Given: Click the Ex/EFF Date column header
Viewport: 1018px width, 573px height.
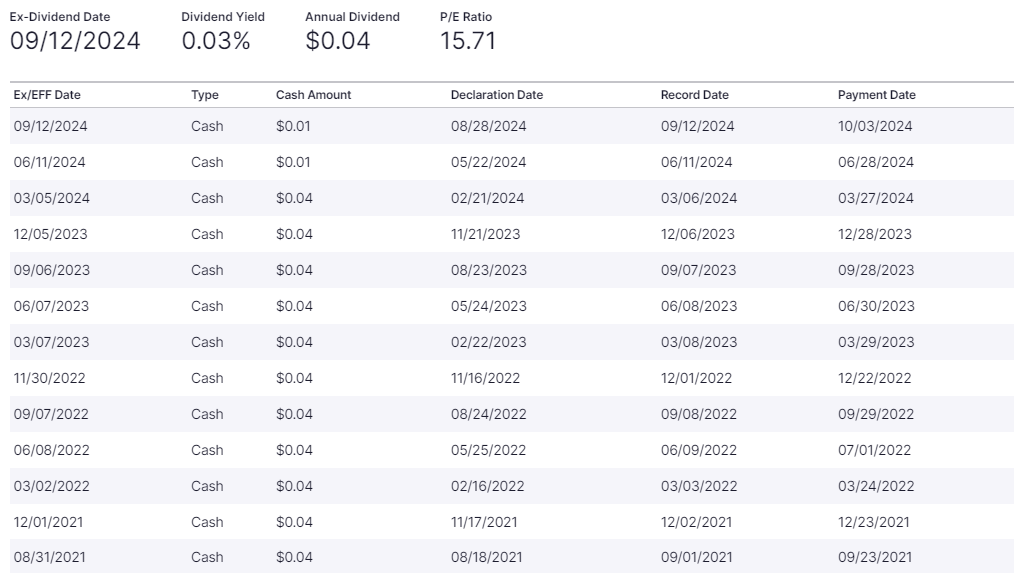Looking at the screenshot, I should click(x=47, y=95).
